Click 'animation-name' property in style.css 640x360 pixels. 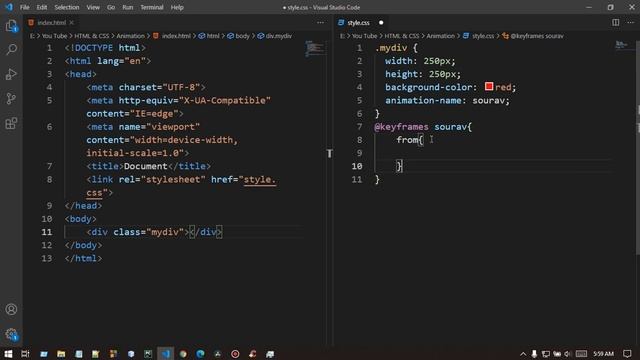tap(423, 100)
